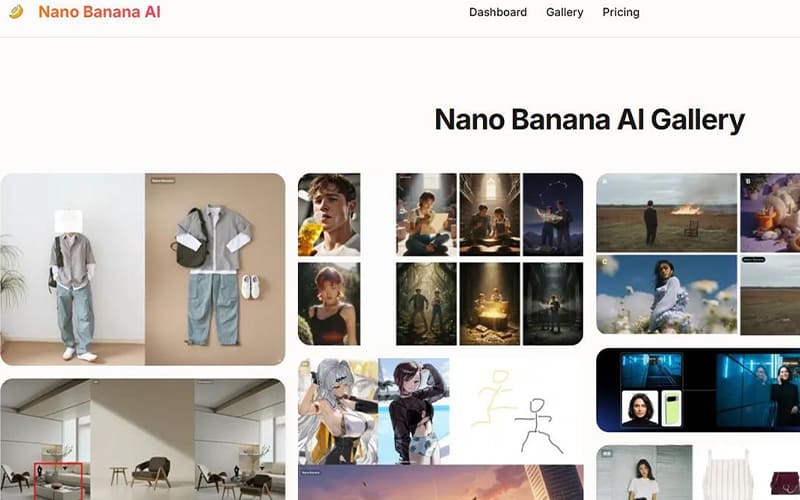This screenshot has width=800, height=500.
Task: View the living room interior gallery card
Action: click(143, 439)
